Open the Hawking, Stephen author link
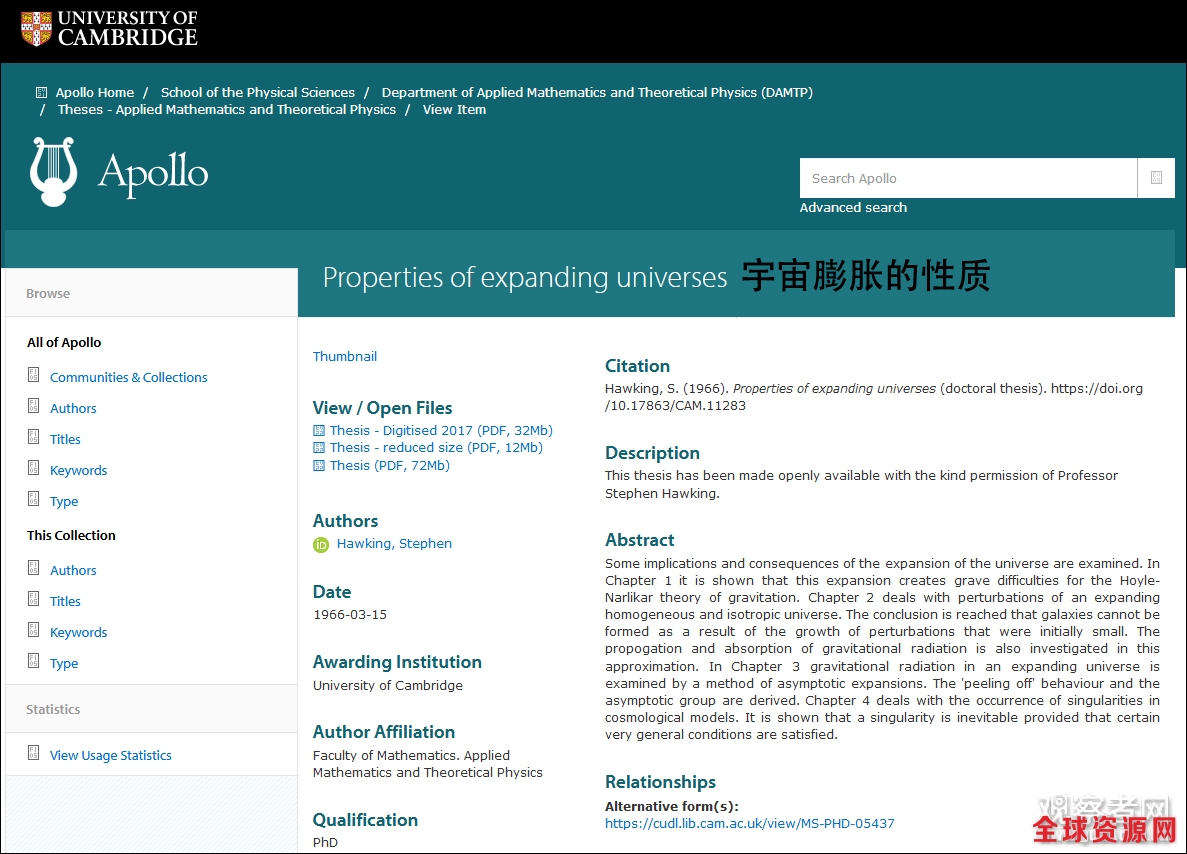 coord(394,544)
